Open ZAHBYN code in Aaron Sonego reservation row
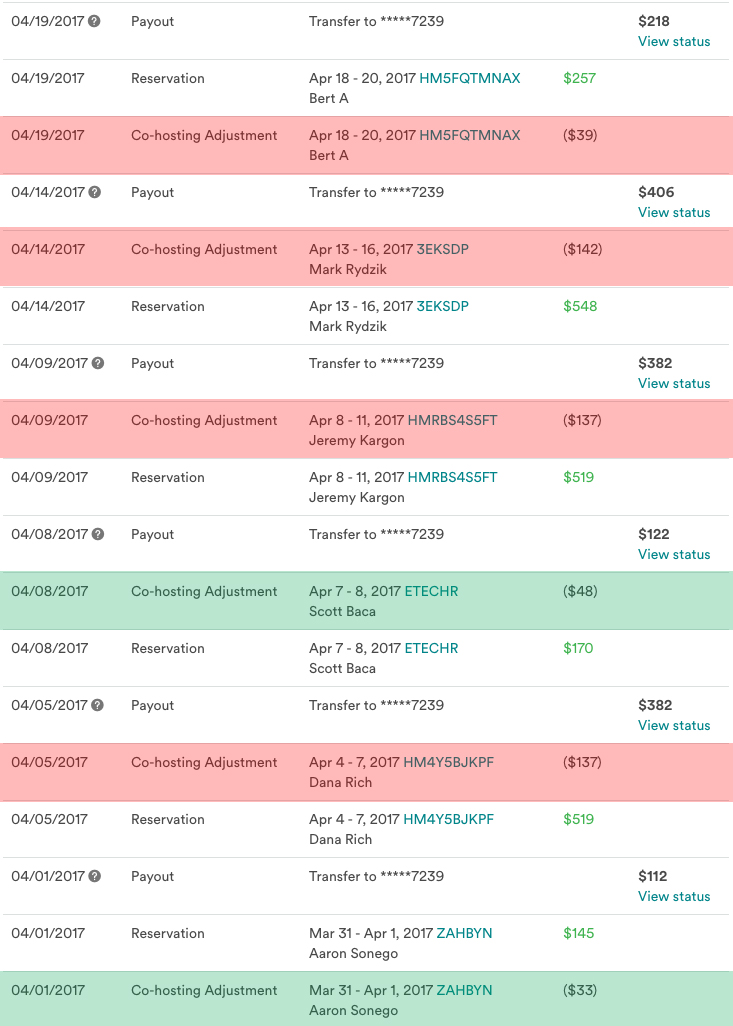The width and height of the screenshot is (733, 1026). (x=464, y=932)
